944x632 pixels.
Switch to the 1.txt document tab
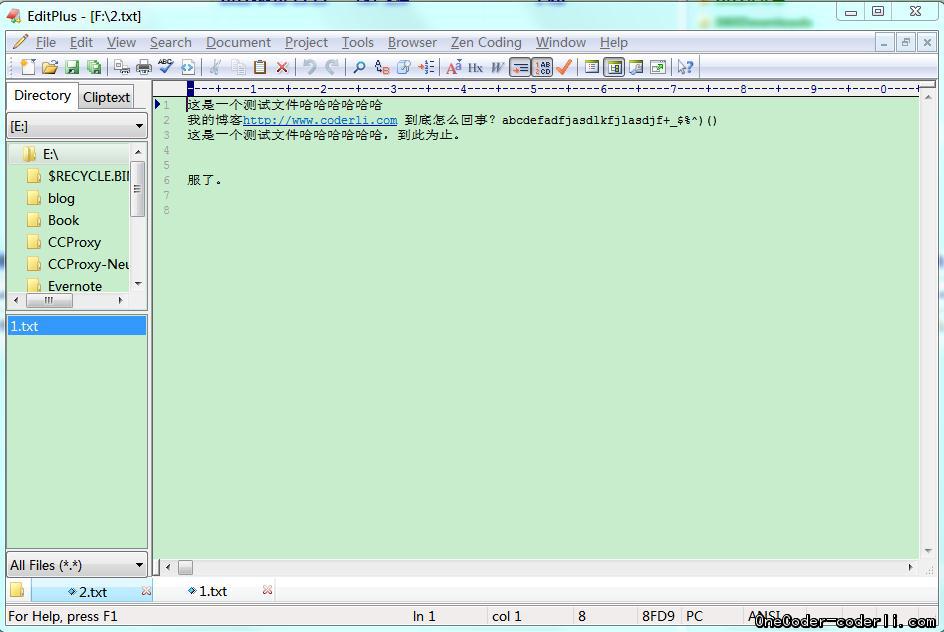click(x=213, y=591)
